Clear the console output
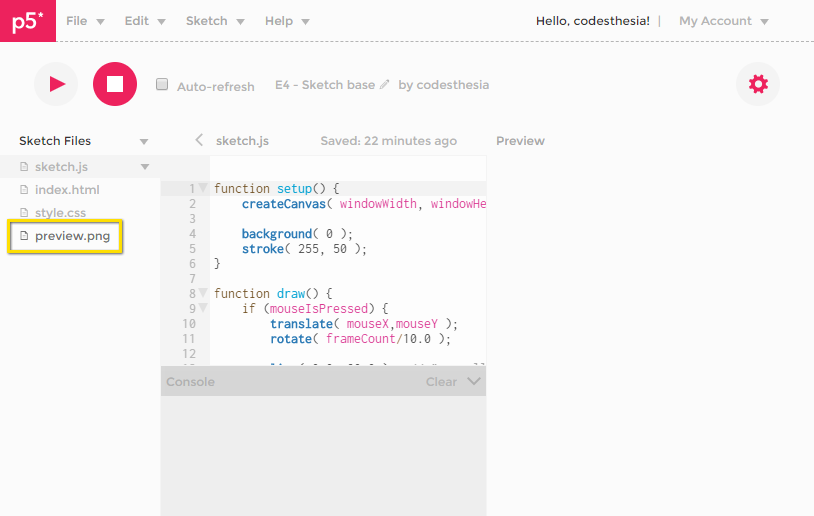Image resolution: width=814 pixels, height=516 pixels. [441, 382]
